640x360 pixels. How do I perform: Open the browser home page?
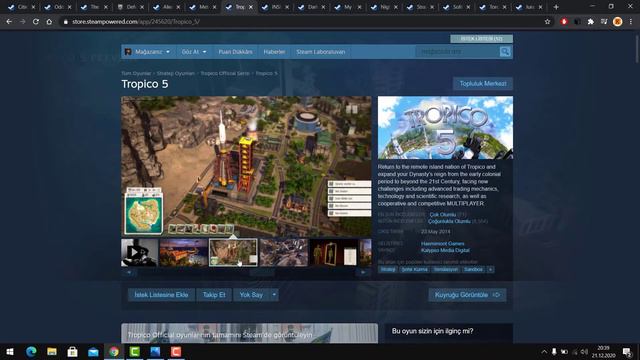49,22
